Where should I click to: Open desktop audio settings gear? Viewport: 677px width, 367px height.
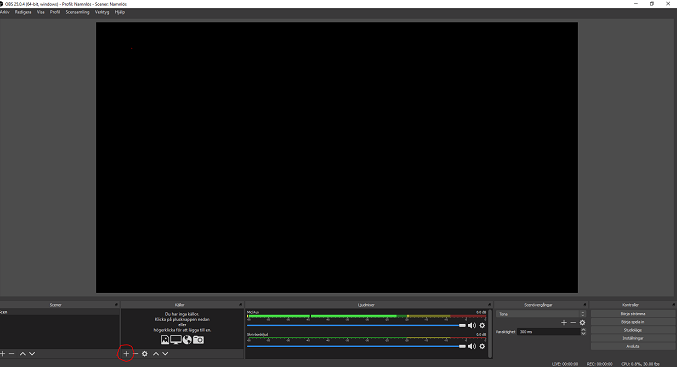click(482, 346)
